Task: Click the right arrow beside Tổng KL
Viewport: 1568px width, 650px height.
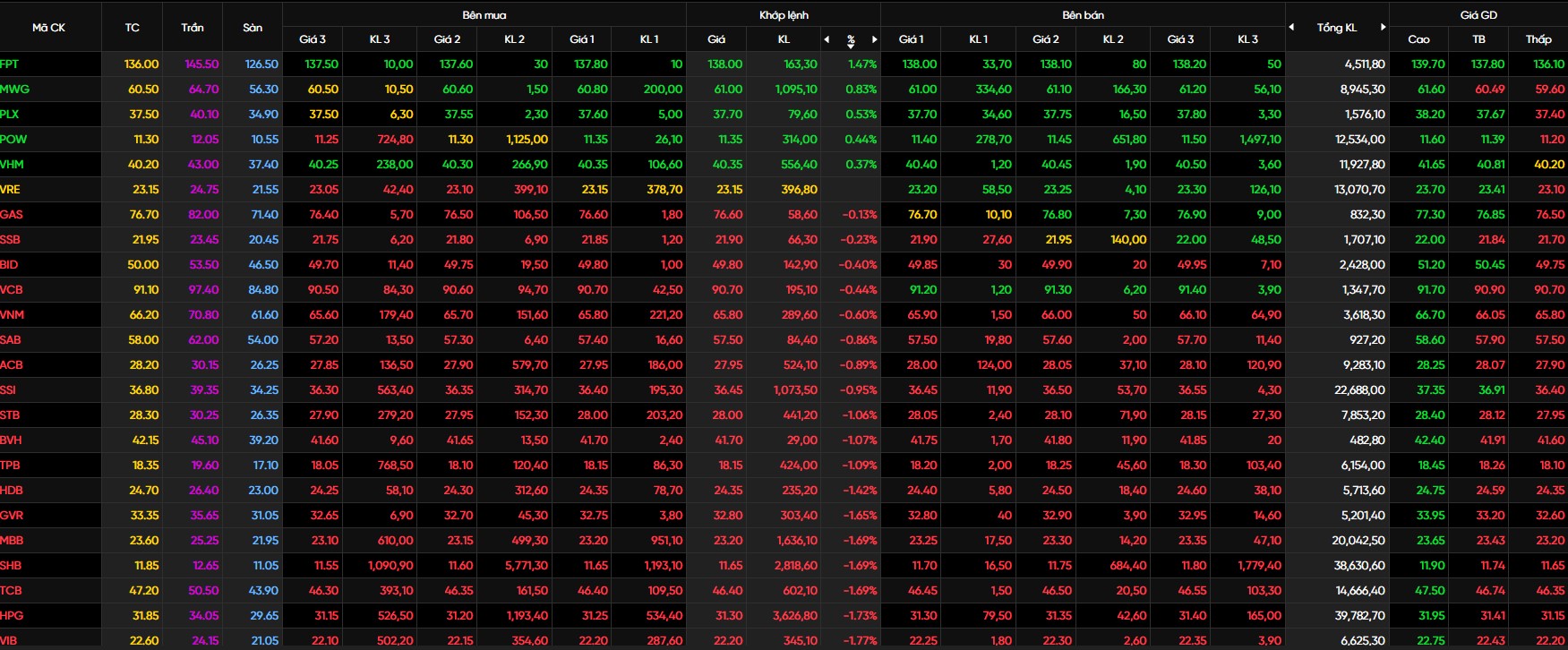Action: click(x=1383, y=27)
